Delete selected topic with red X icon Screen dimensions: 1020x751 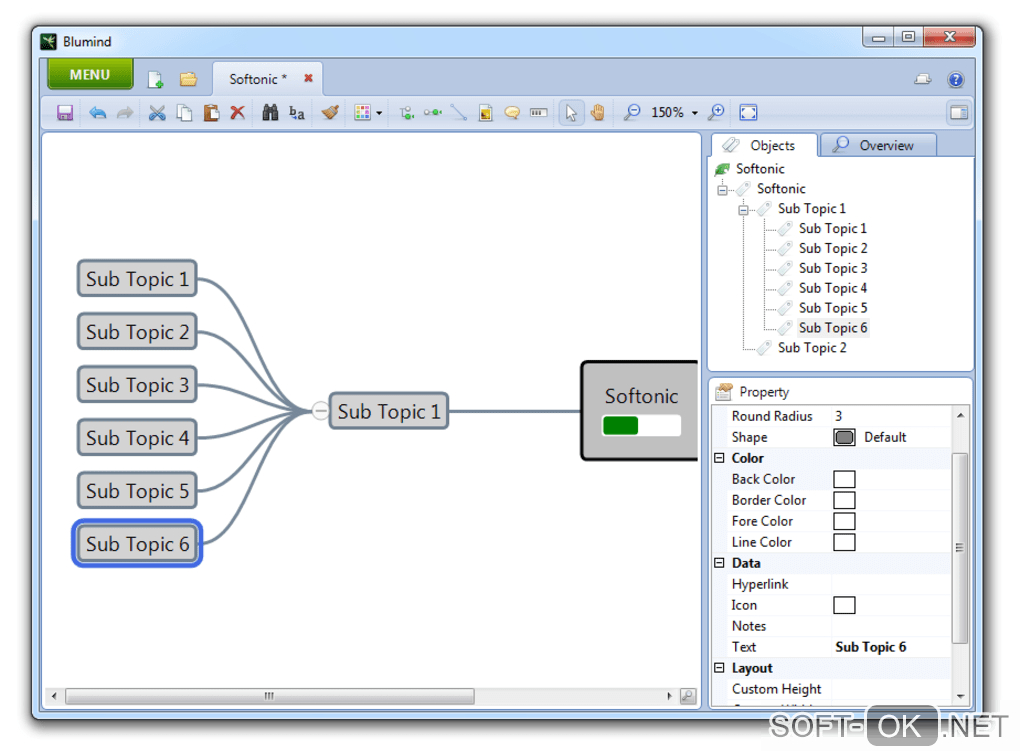click(x=237, y=112)
